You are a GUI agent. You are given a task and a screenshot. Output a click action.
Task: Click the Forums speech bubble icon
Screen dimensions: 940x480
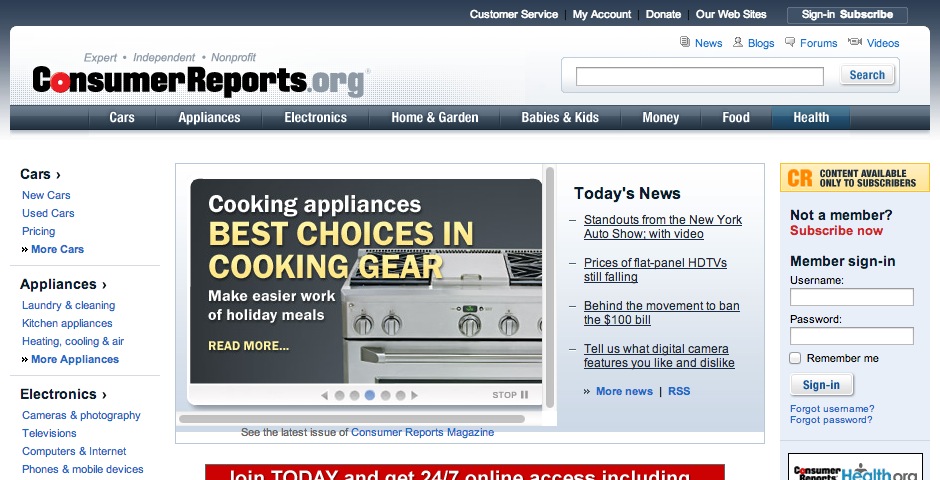point(790,42)
